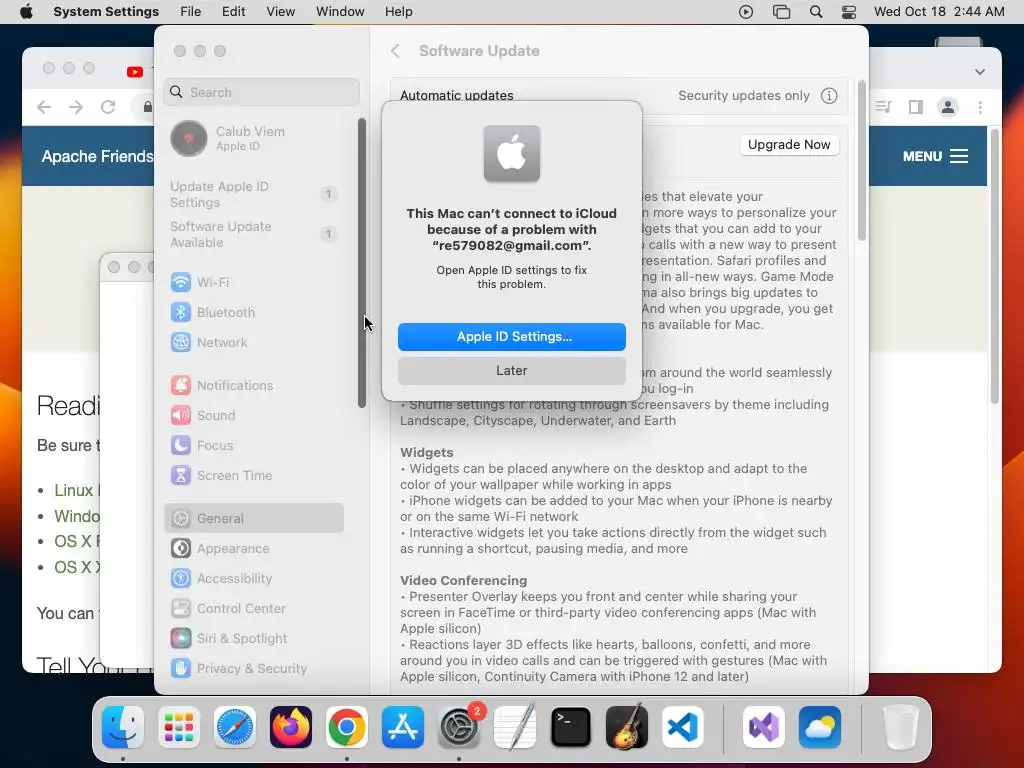
Task: Switch to Chrome in the Dock
Action: [347, 727]
